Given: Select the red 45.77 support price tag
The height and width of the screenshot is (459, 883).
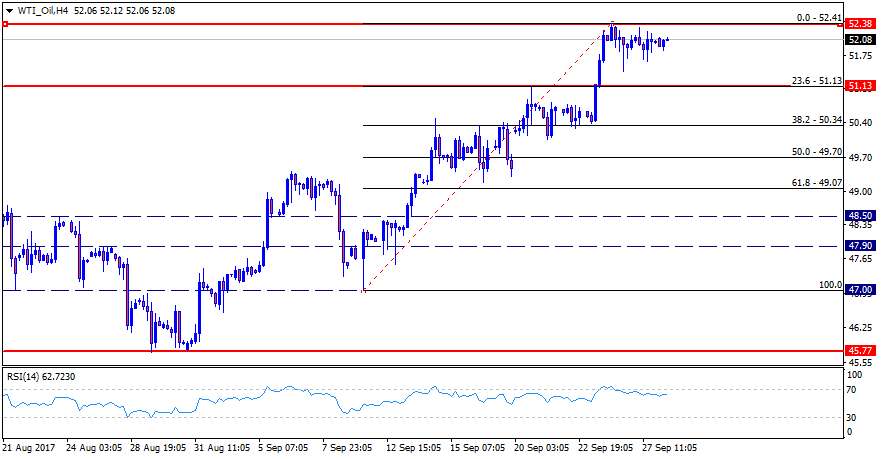Looking at the screenshot, I should tap(861, 351).
